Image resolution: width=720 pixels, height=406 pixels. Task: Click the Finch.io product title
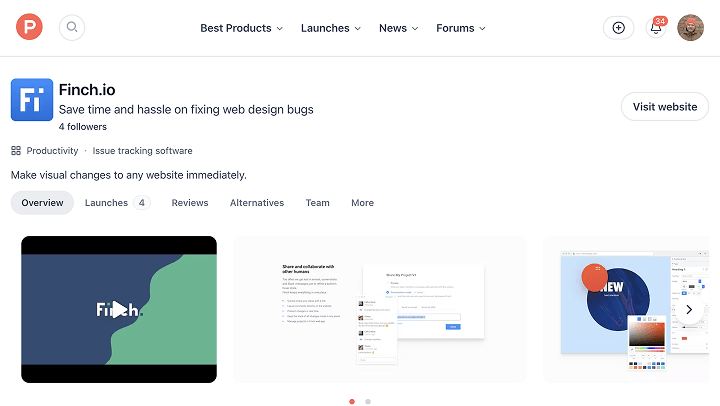click(x=87, y=90)
